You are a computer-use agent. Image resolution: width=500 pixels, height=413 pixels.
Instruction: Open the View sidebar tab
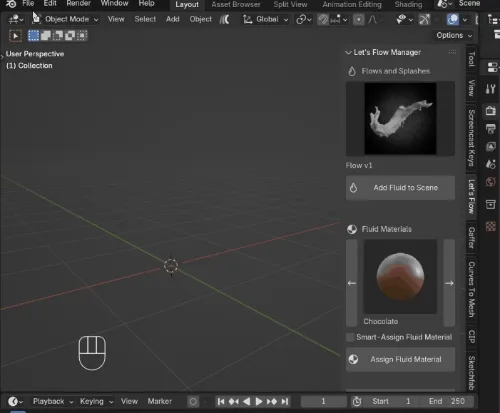(471, 88)
